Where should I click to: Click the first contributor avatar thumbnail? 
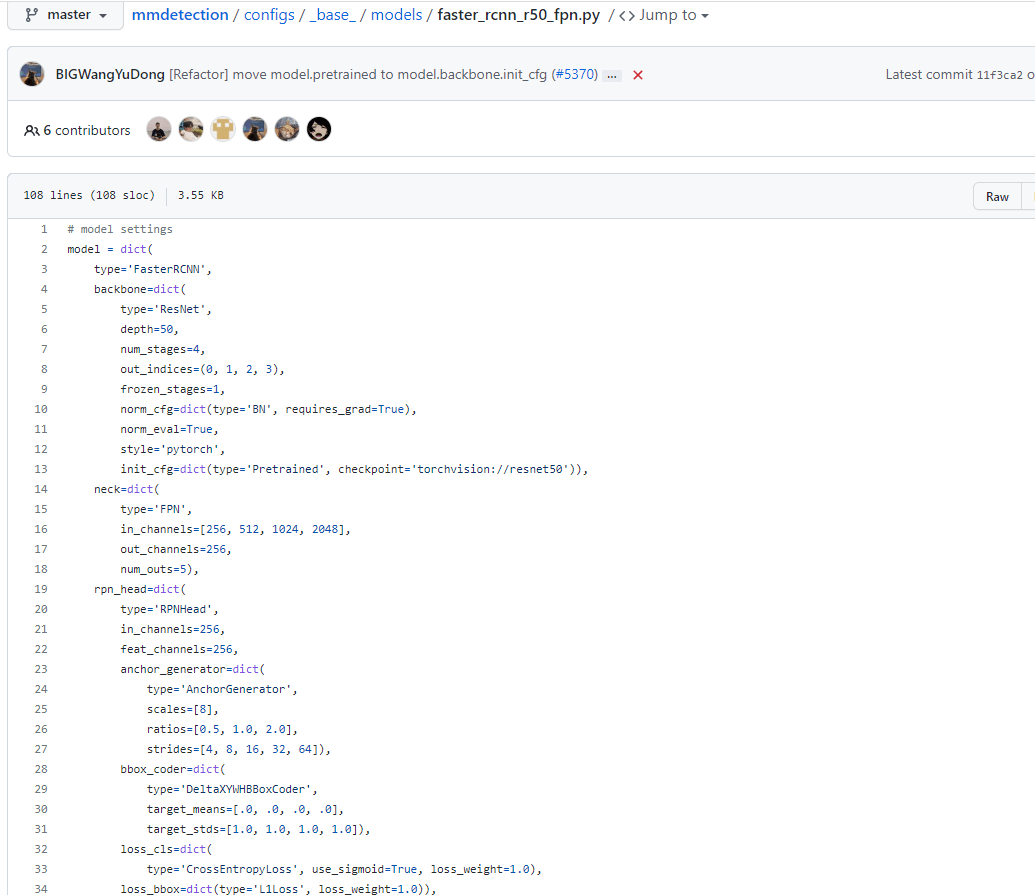(158, 128)
